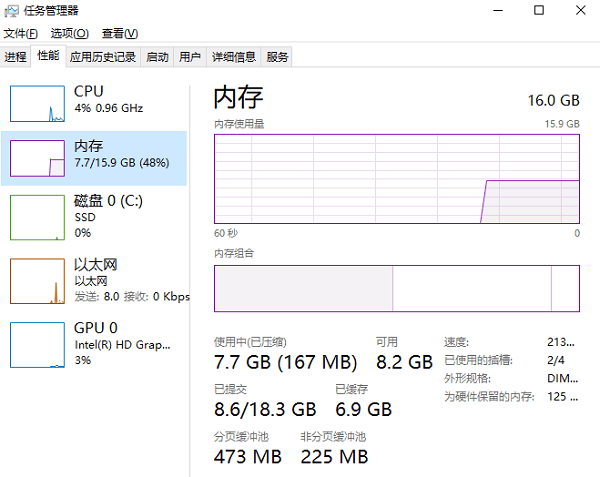Viewport: 600px width, 477px height.
Task: Switch to the 用户 tab
Action: pos(190,57)
